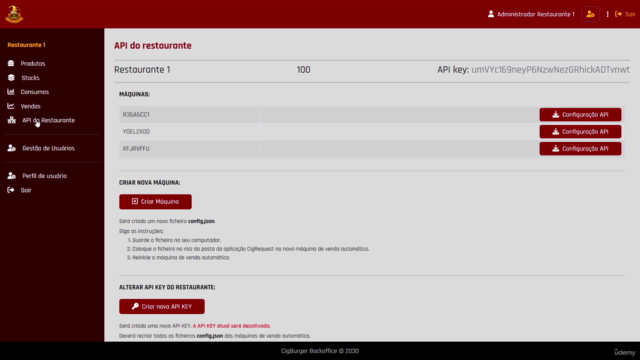
Task: Open Produtos in the sidebar
Action: 33,64
